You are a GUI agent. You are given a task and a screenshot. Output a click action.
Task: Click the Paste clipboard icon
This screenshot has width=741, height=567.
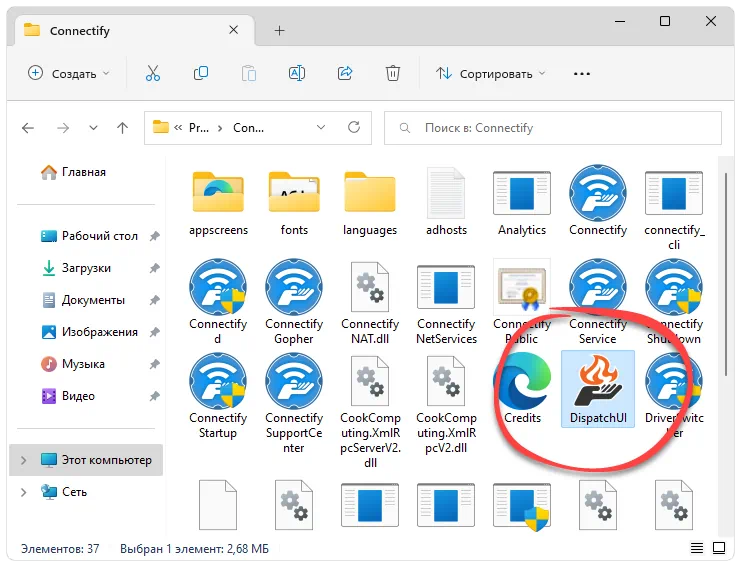coord(249,73)
